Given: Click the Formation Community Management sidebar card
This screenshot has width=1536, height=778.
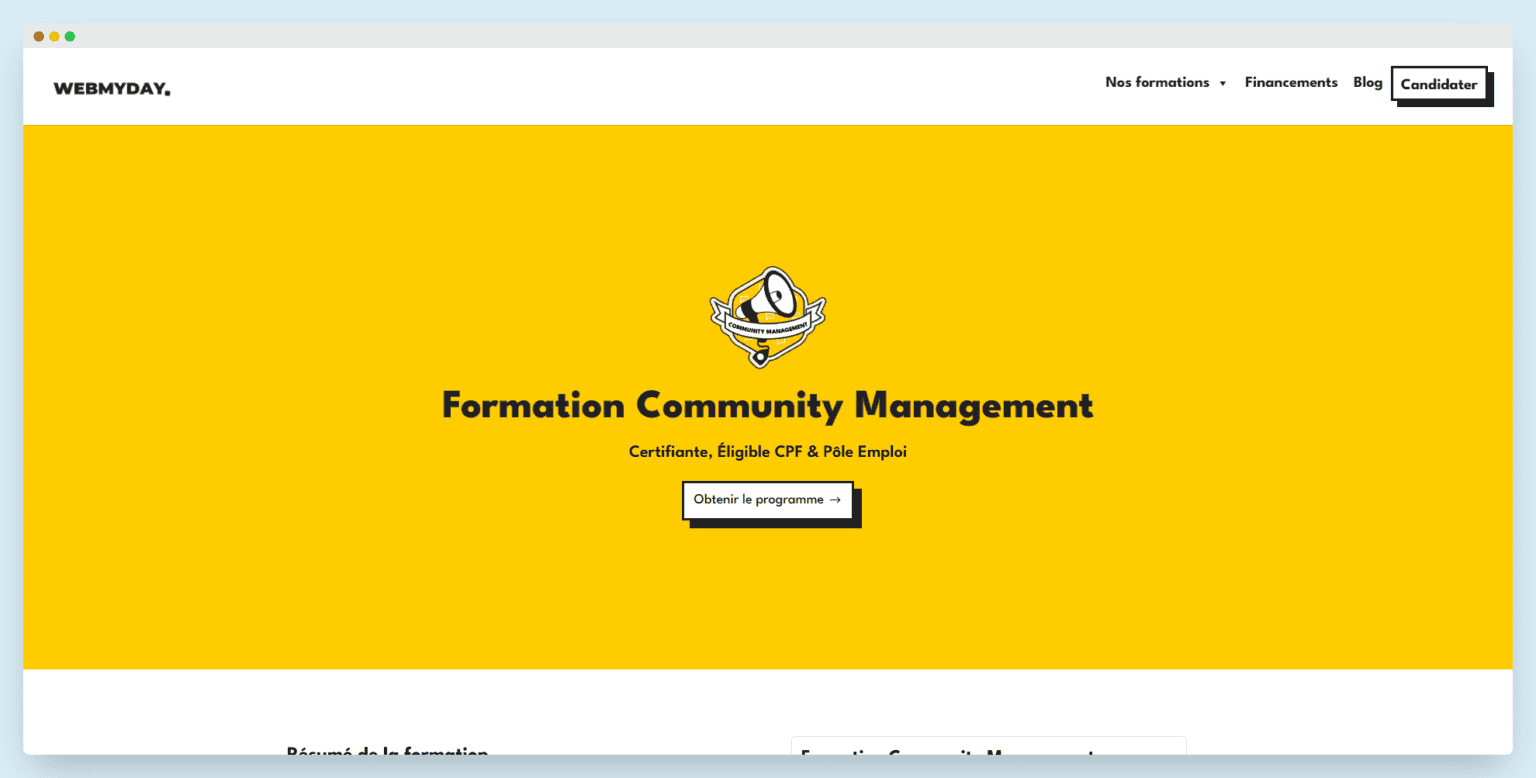Looking at the screenshot, I should click(x=988, y=755).
